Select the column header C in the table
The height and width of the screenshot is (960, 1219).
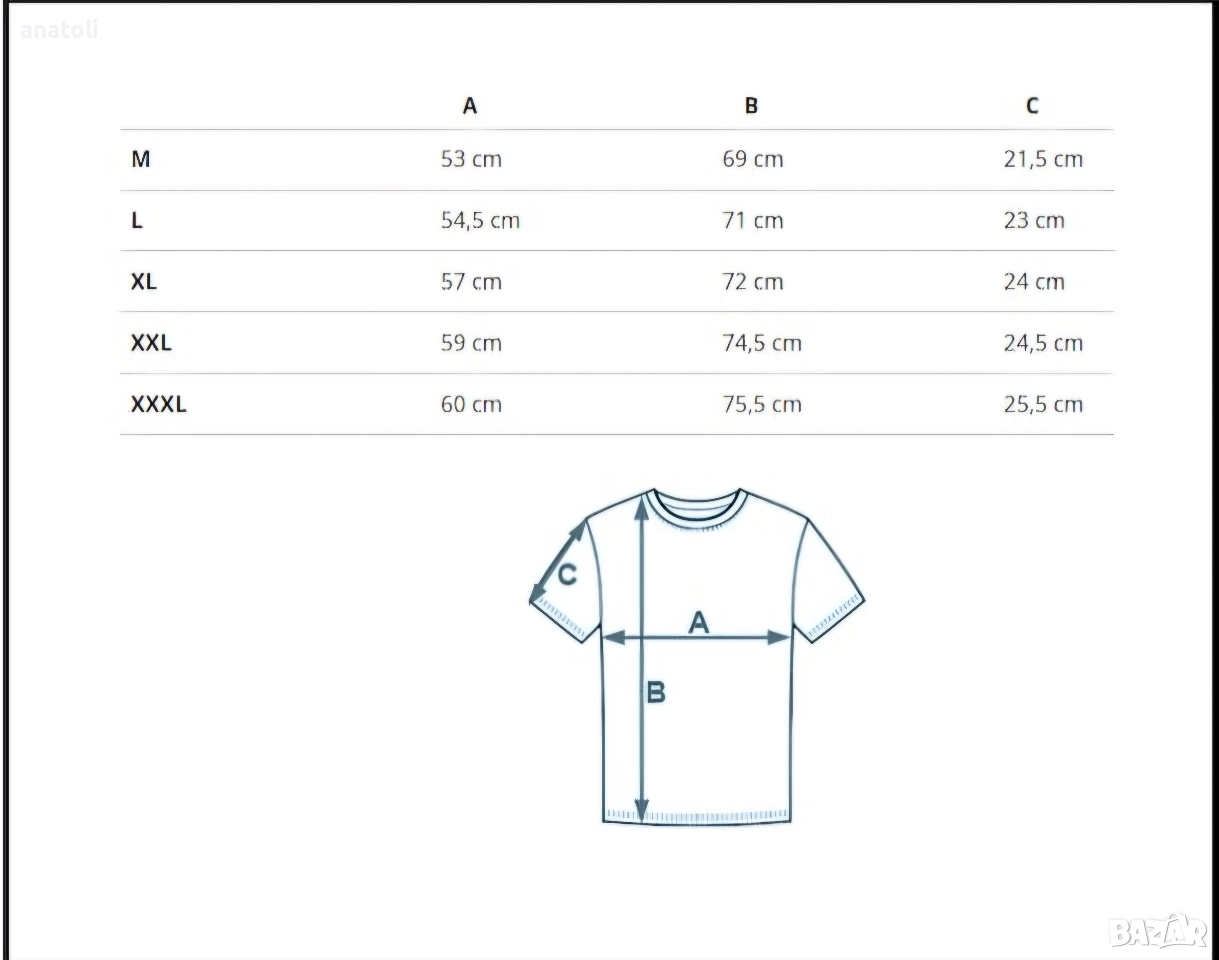click(1032, 105)
